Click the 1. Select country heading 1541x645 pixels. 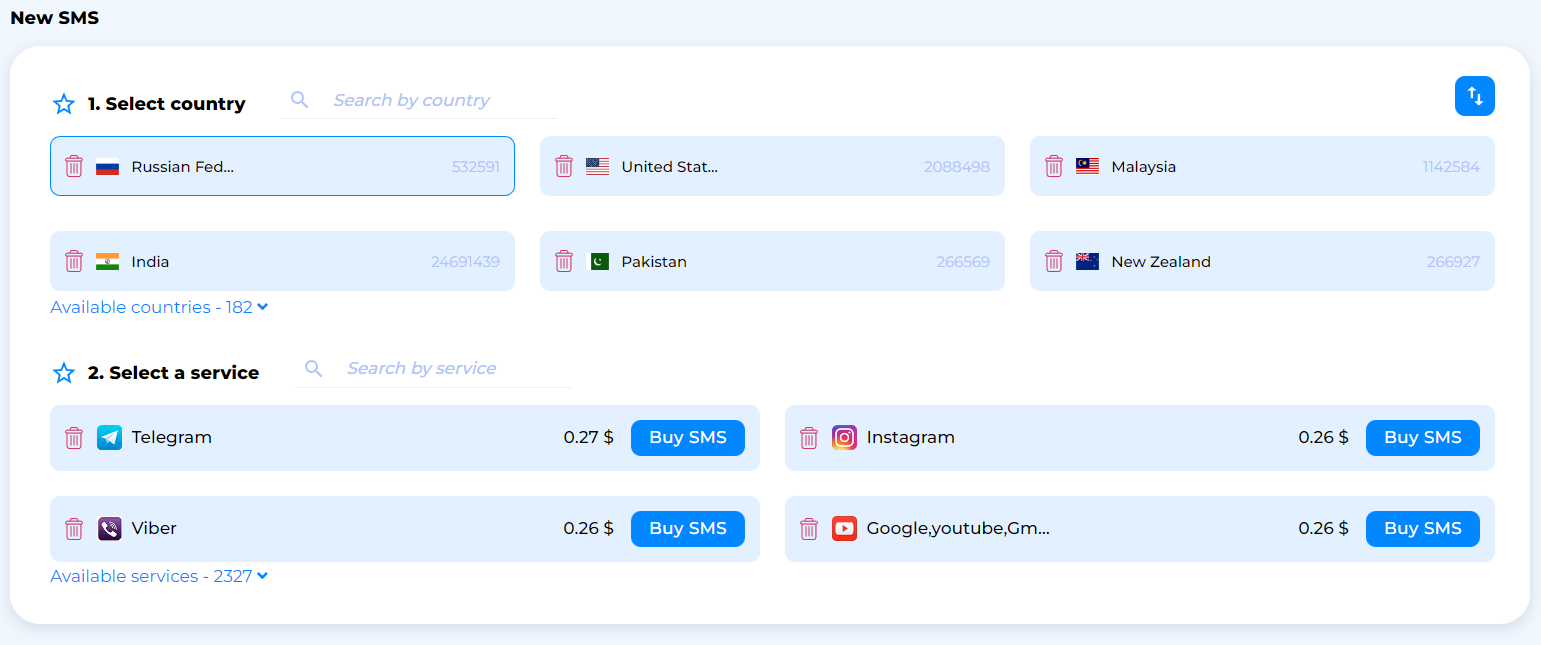pyautogui.click(x=167, y=104)
